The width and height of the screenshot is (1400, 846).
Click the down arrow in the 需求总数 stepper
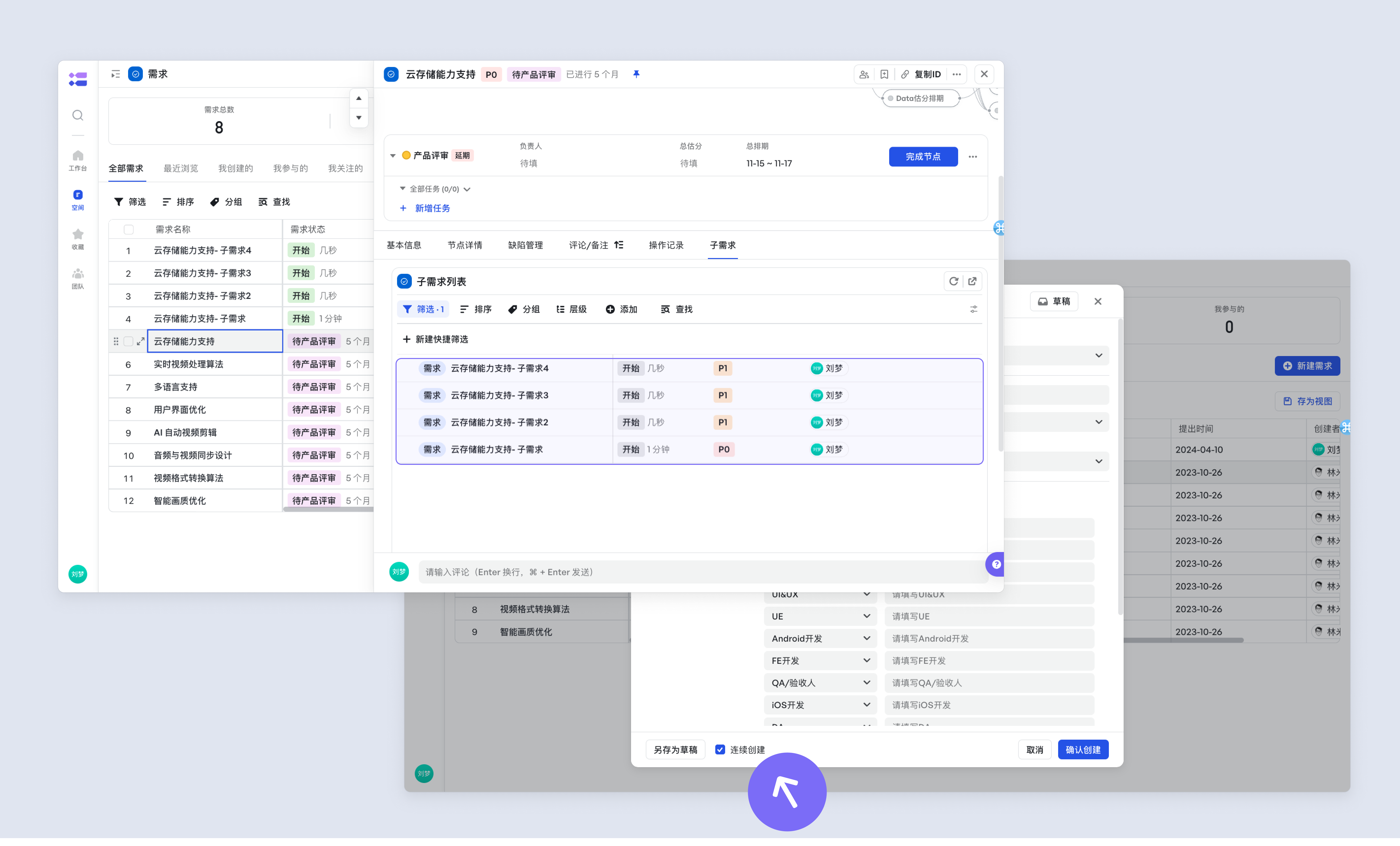359,118
